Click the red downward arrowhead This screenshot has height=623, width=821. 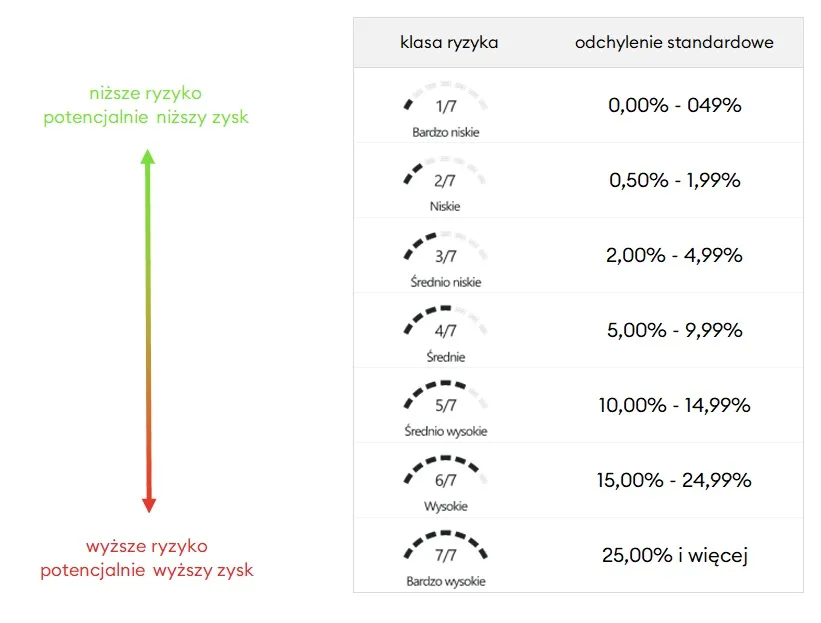(149, 505)
